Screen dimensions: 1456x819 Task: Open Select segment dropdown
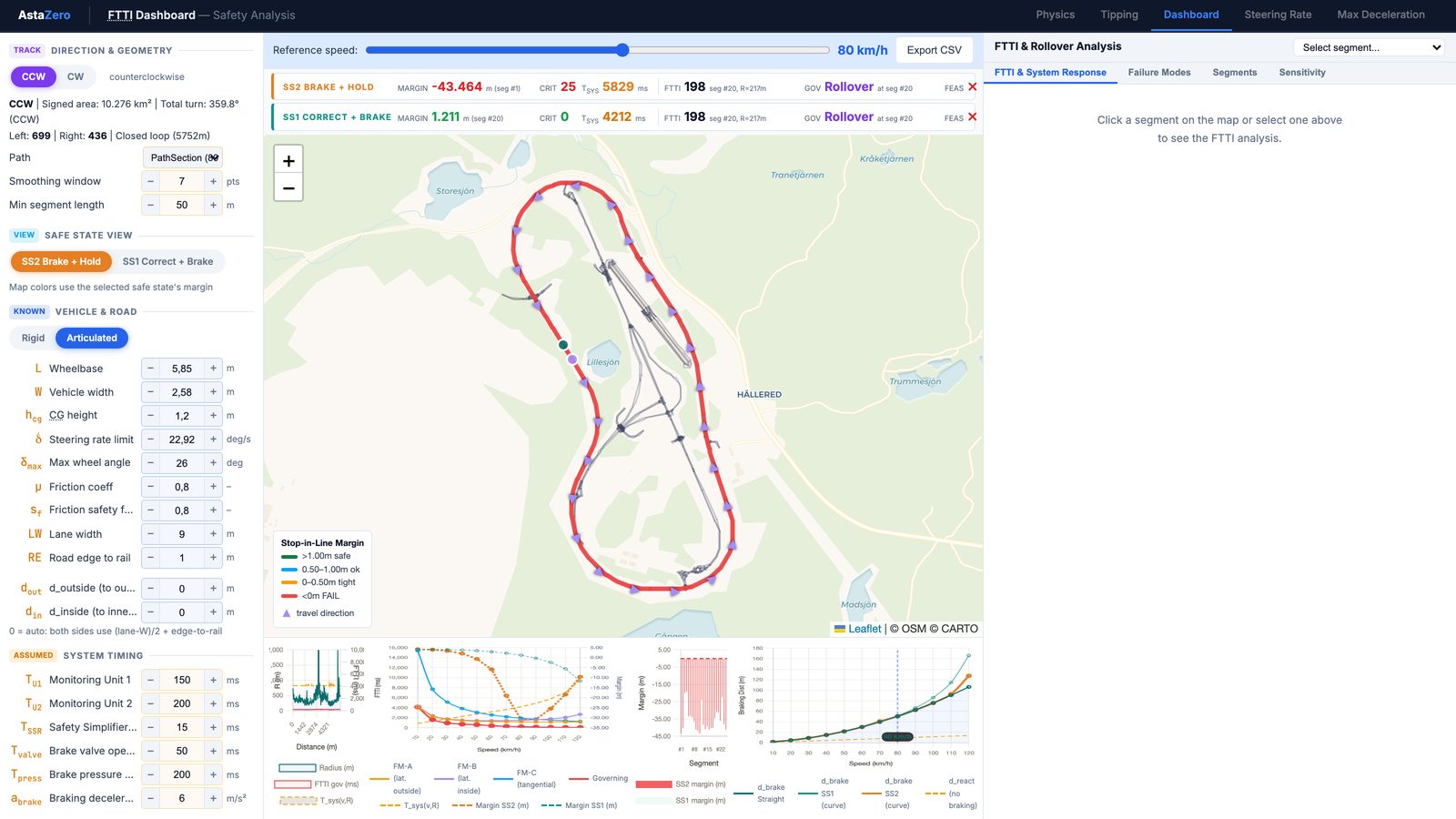point(1369,47)
